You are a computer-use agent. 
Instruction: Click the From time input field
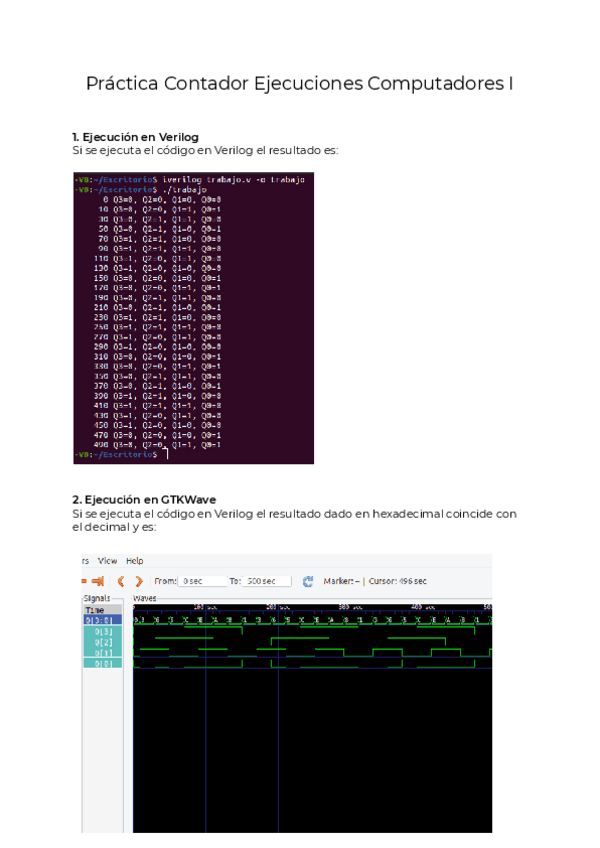[202, 581]
